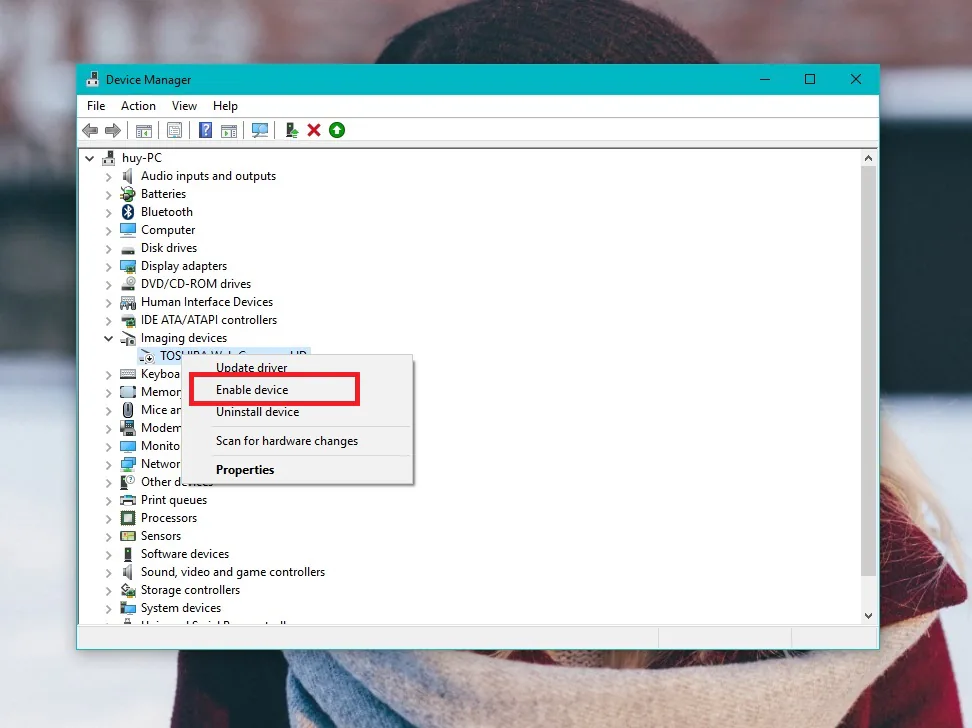Expand the Display adapters node
This screenshot has height=728, width=972.
108,267
